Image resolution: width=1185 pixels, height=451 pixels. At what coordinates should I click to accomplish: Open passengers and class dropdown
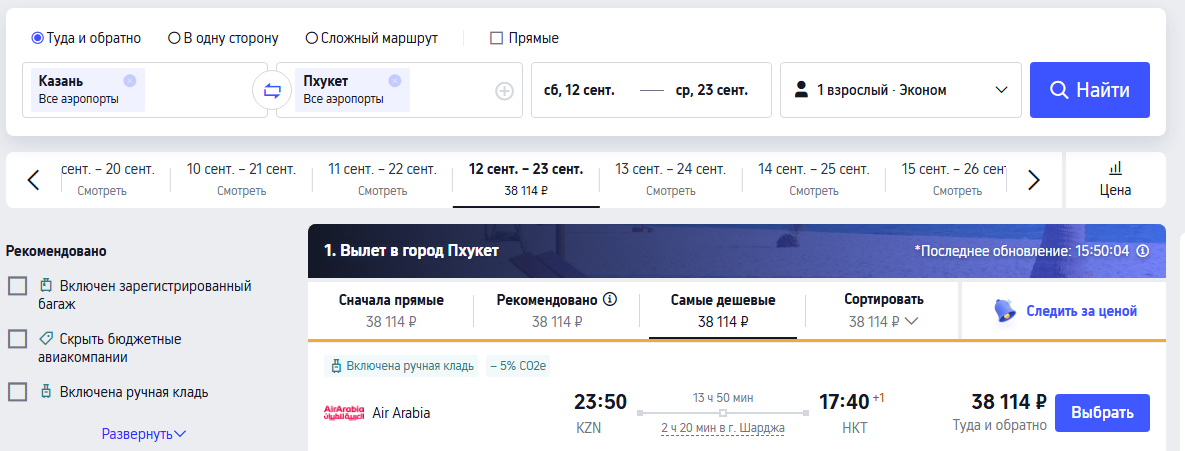[x=900, y=91]
